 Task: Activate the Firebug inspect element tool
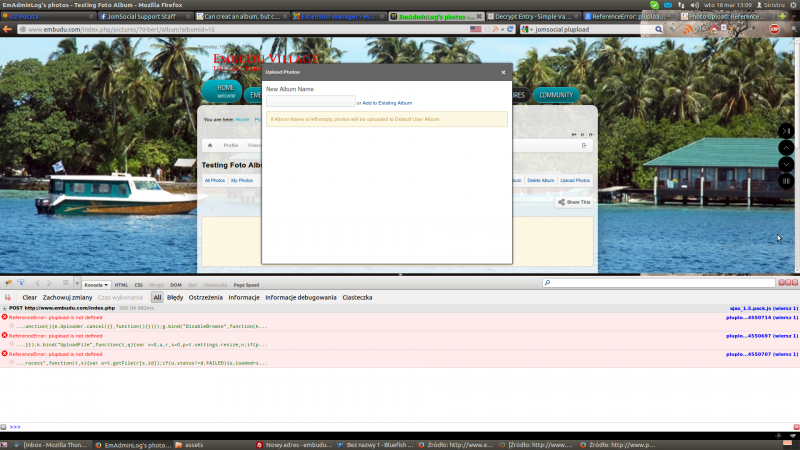(x=21, y=283)
